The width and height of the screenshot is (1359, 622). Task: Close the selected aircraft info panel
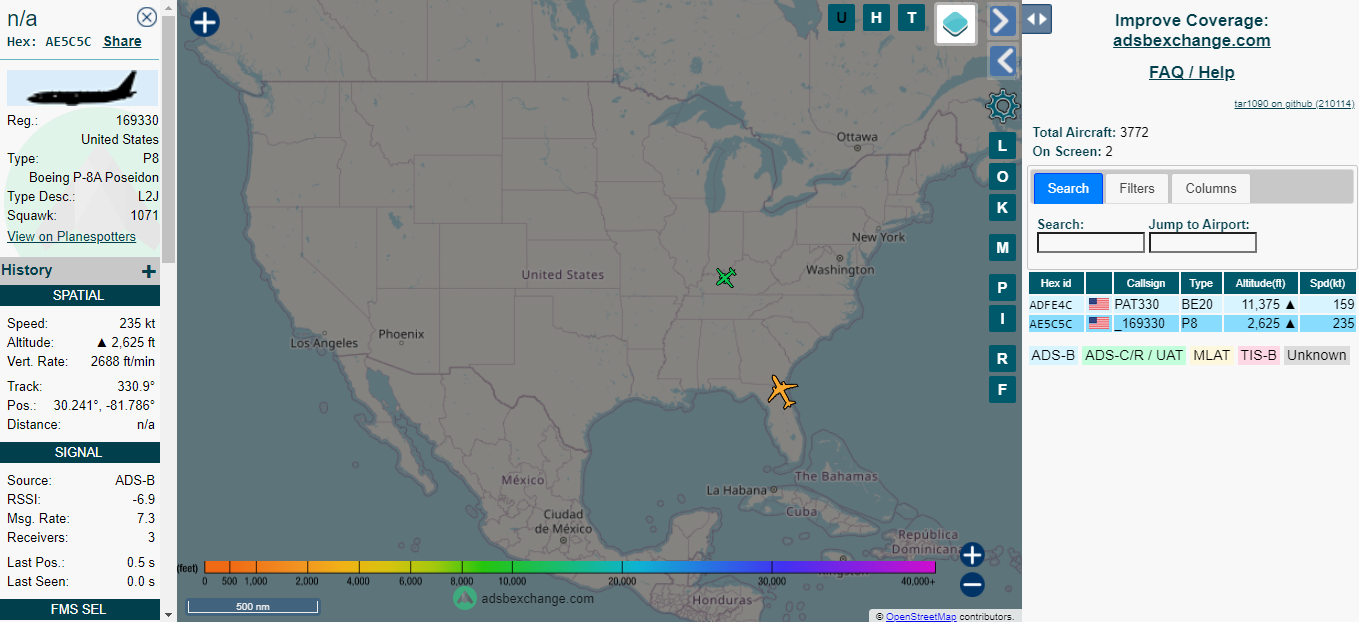click(x=147, y=17)
